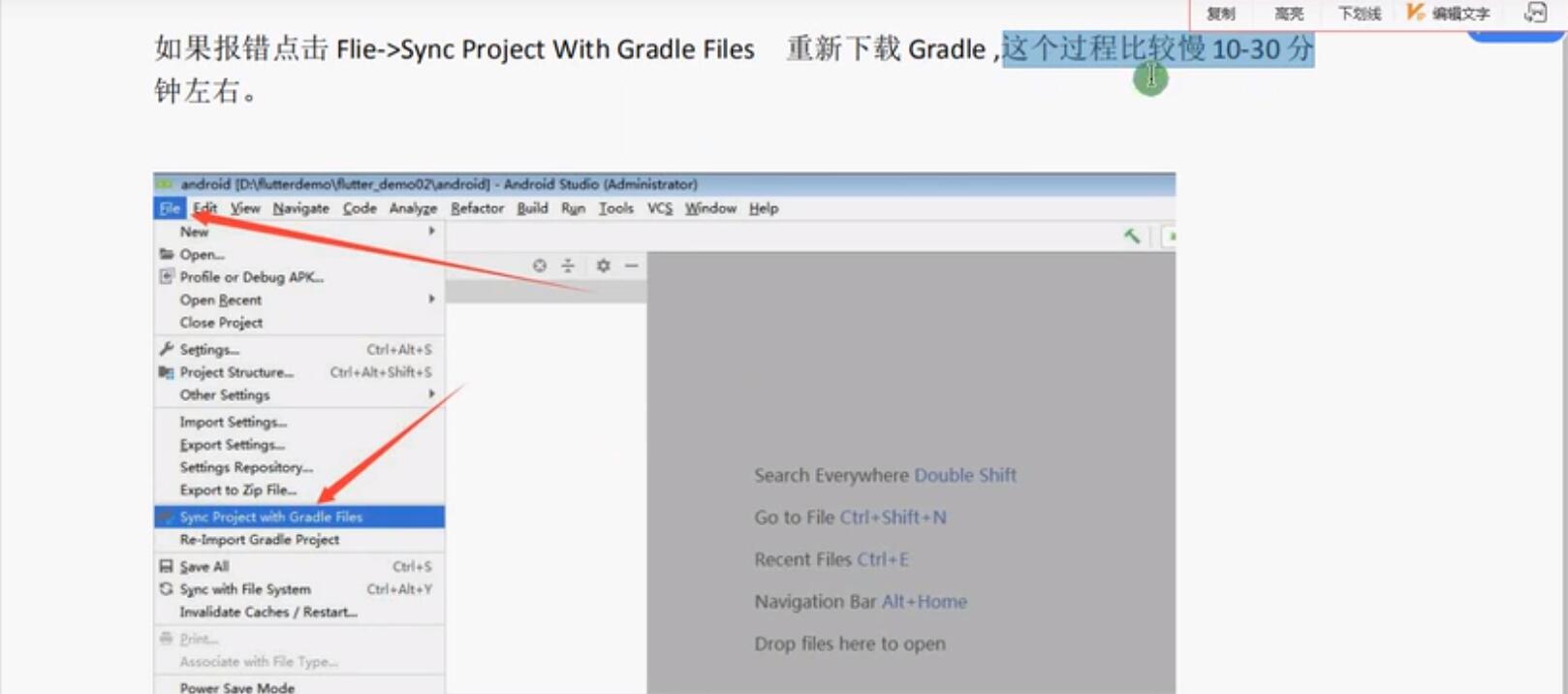This screenshot has height=694, width=1568.
Task: Open the View menu in Android Studio
Action: tap(245, 208)
